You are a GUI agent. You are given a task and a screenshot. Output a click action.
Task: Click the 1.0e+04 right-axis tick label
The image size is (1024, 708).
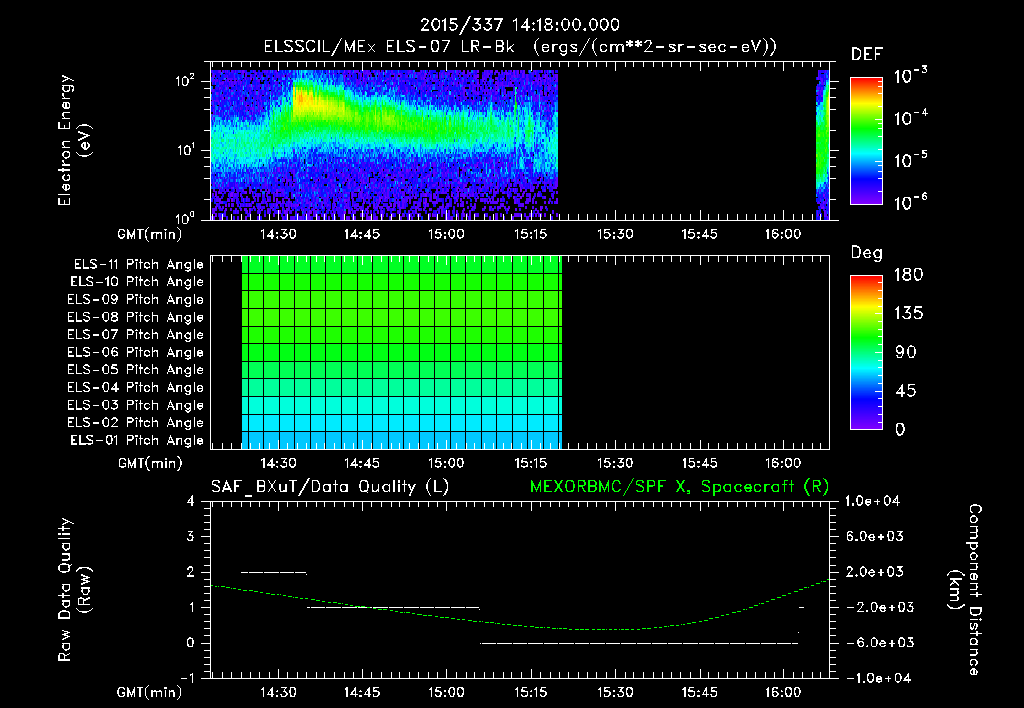872,502
